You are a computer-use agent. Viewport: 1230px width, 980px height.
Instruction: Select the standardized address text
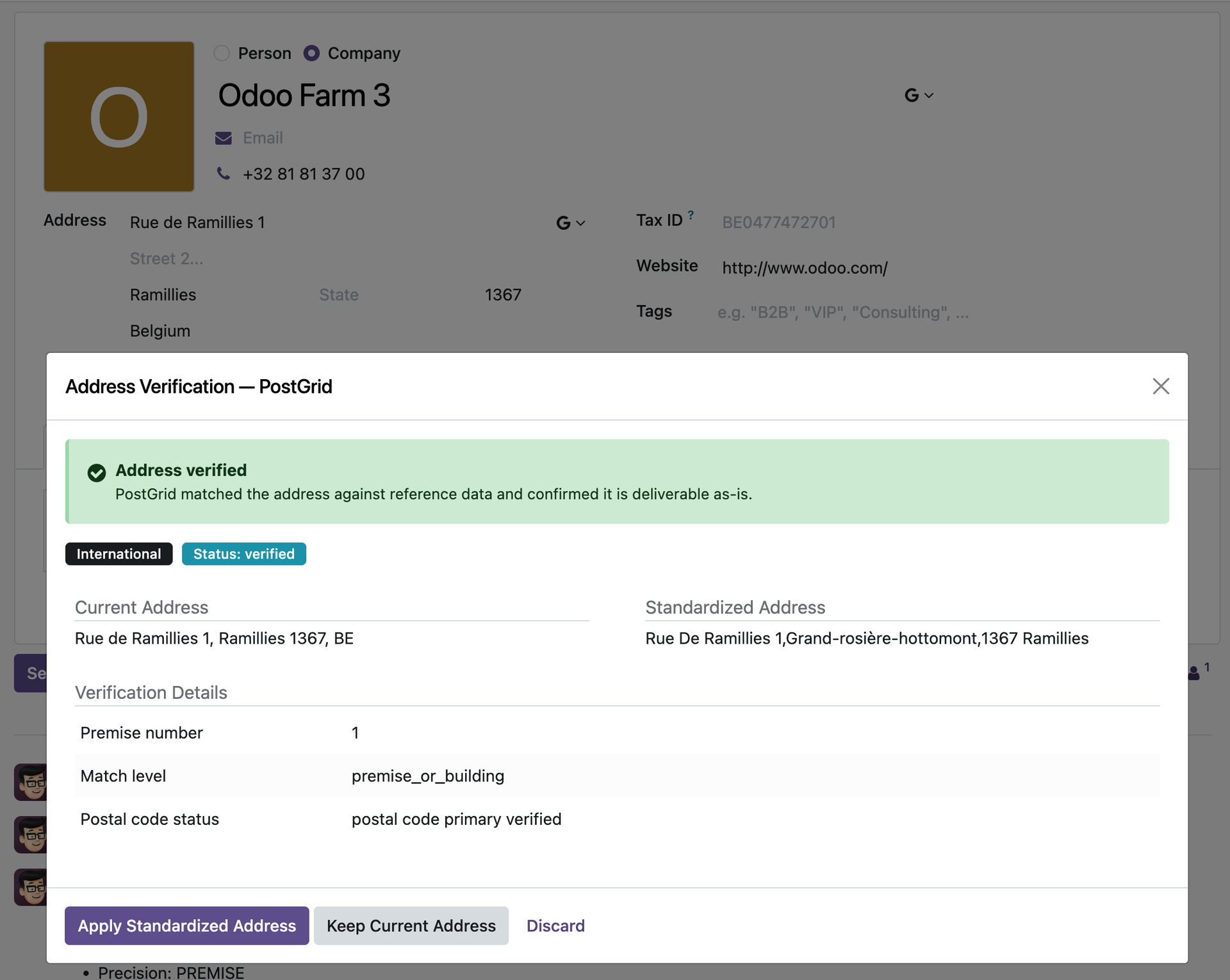(867, 639)
